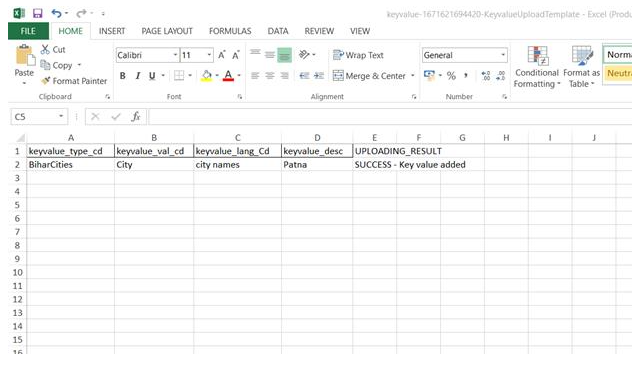This screenshot has width=639, height=365.
Task: Apply Comma Style
Action: point(466,76)
